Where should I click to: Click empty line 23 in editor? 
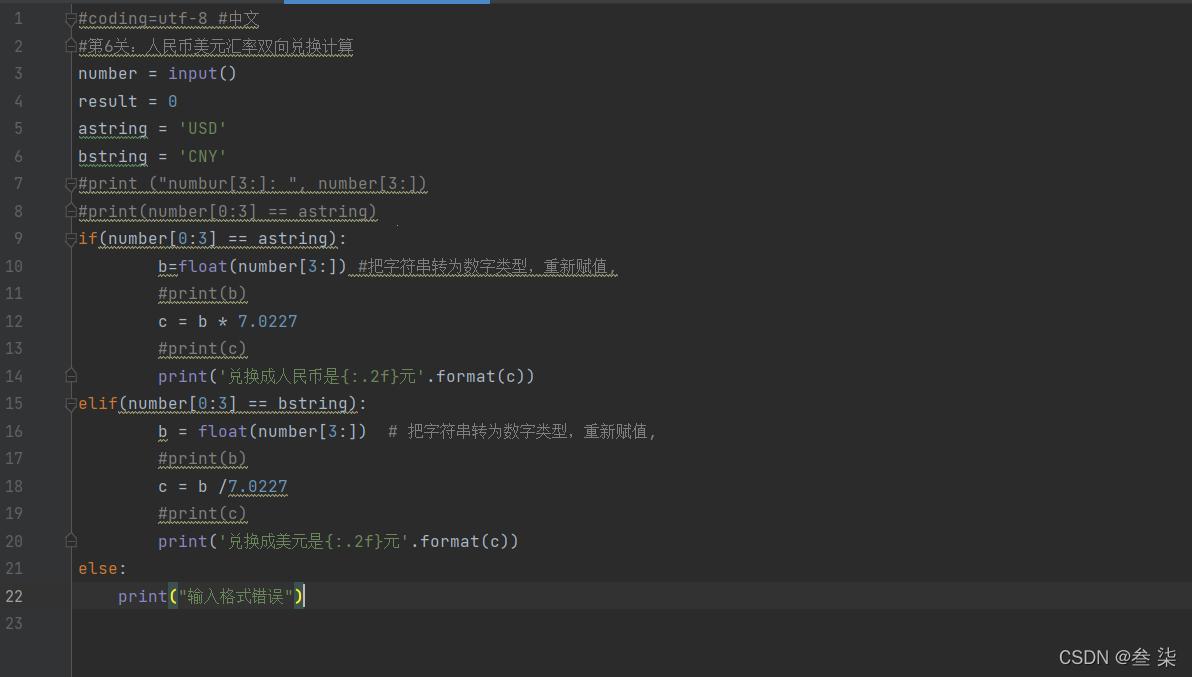point(631,624)
